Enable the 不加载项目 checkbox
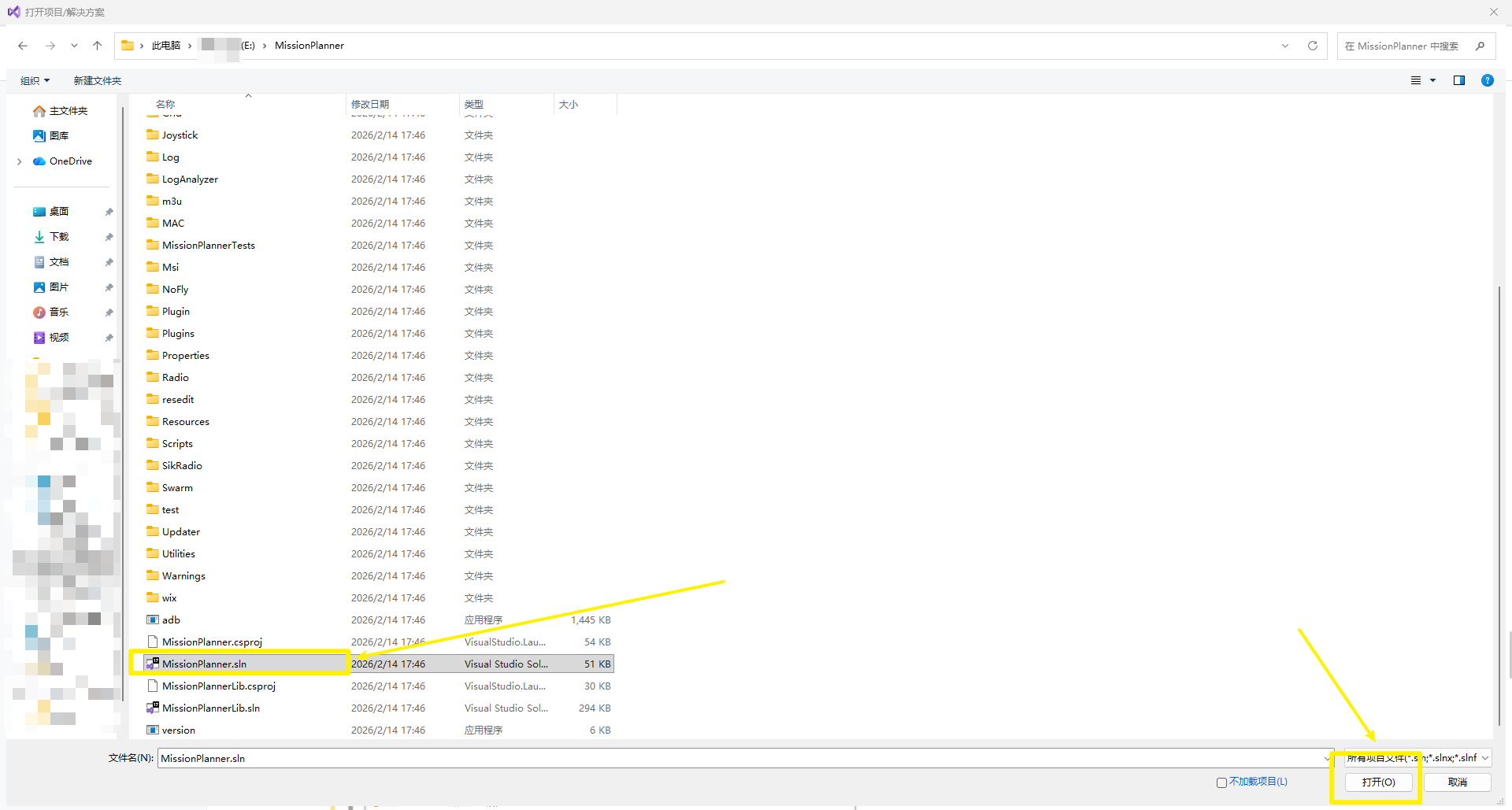Image resolution: width=1512 pixels, height=810 pixels. click(1221, 782)
